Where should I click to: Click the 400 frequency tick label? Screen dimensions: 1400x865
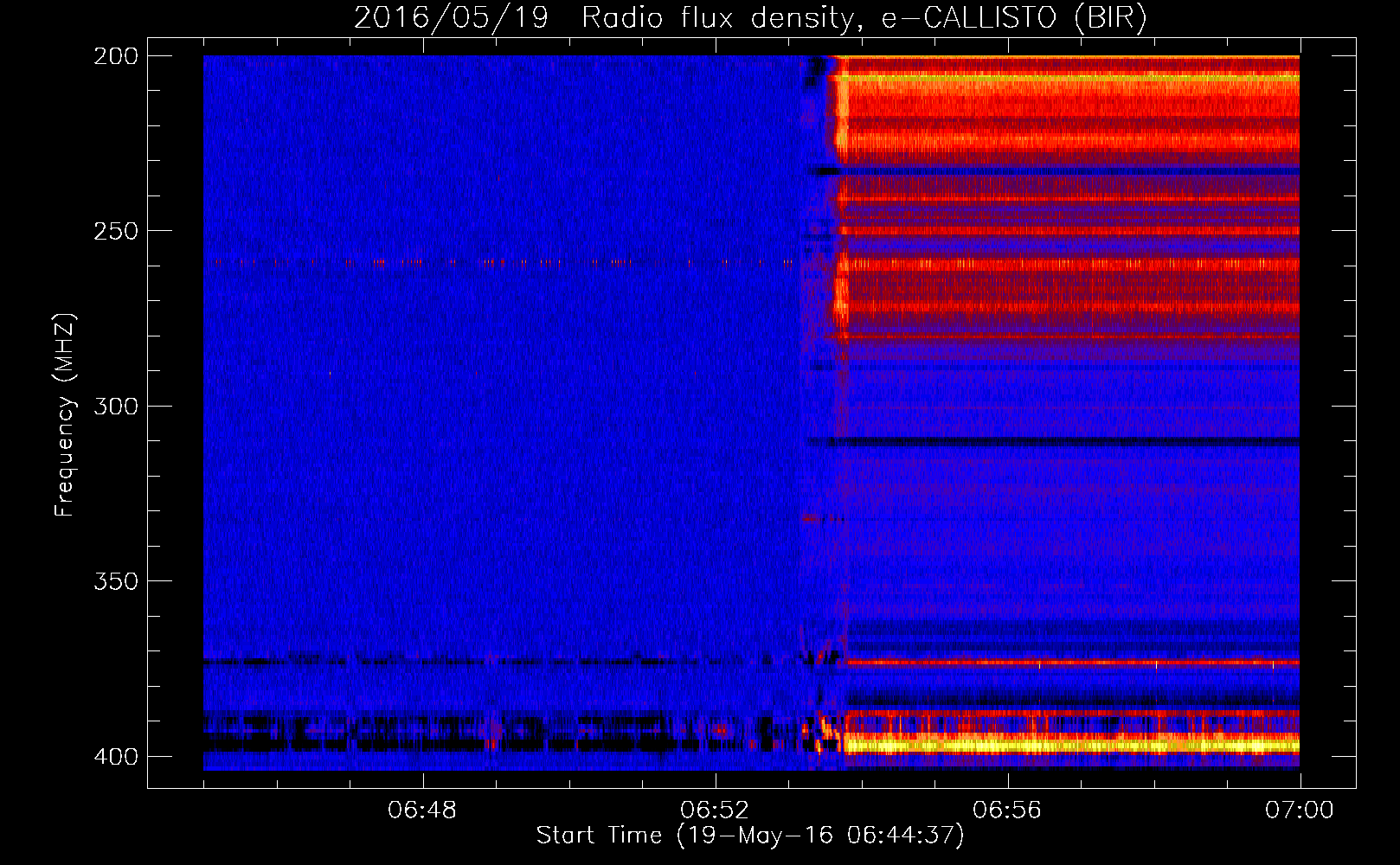tap(116, 757)
